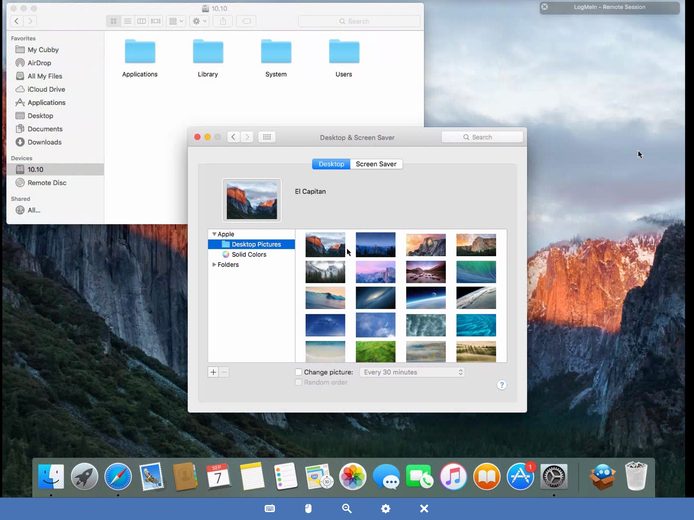Show remote keyboard in blue toolbar
The height and width of the screenshot is (520, 694).
[x=270, y=508]
